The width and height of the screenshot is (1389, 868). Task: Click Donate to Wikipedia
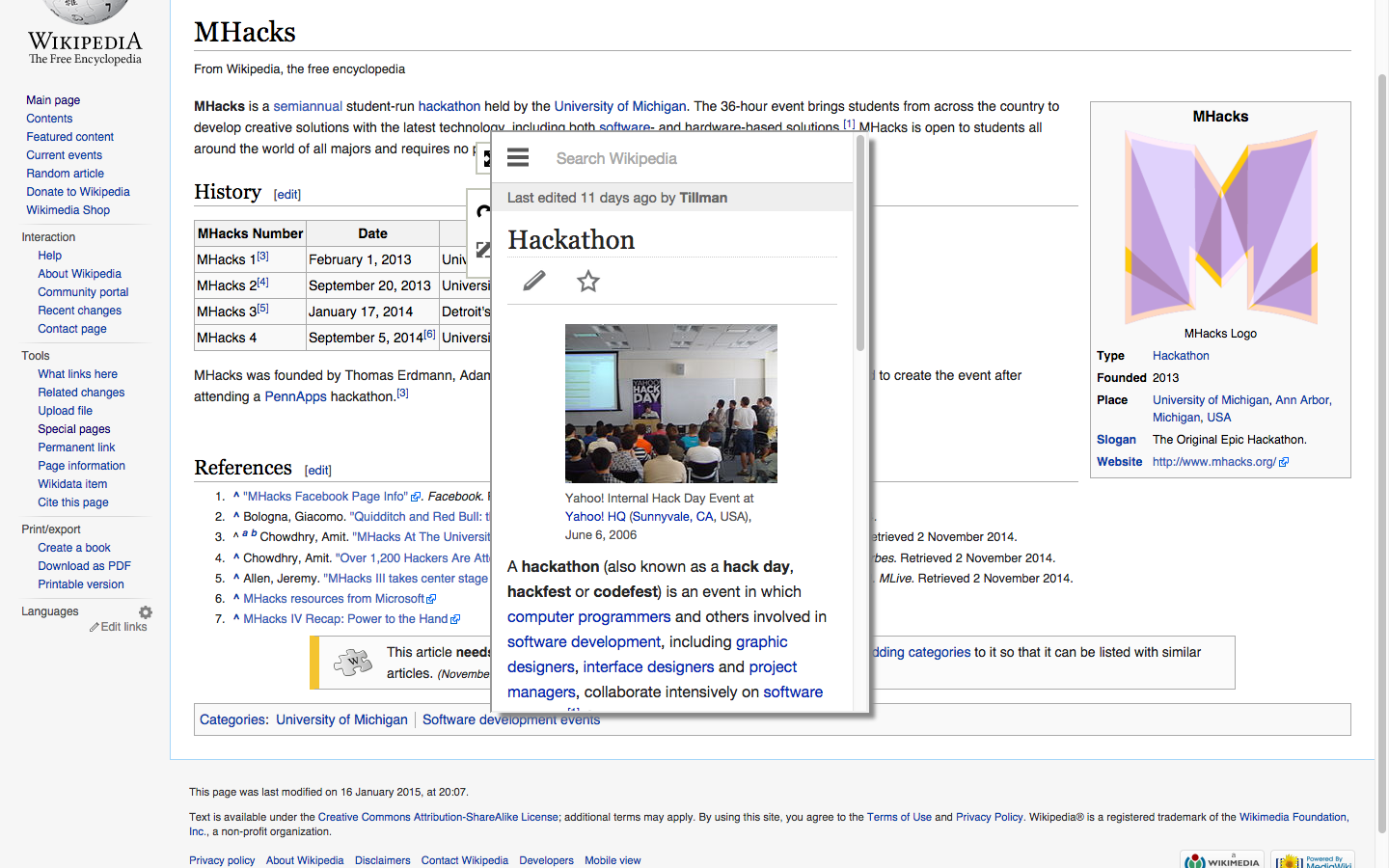78,192
